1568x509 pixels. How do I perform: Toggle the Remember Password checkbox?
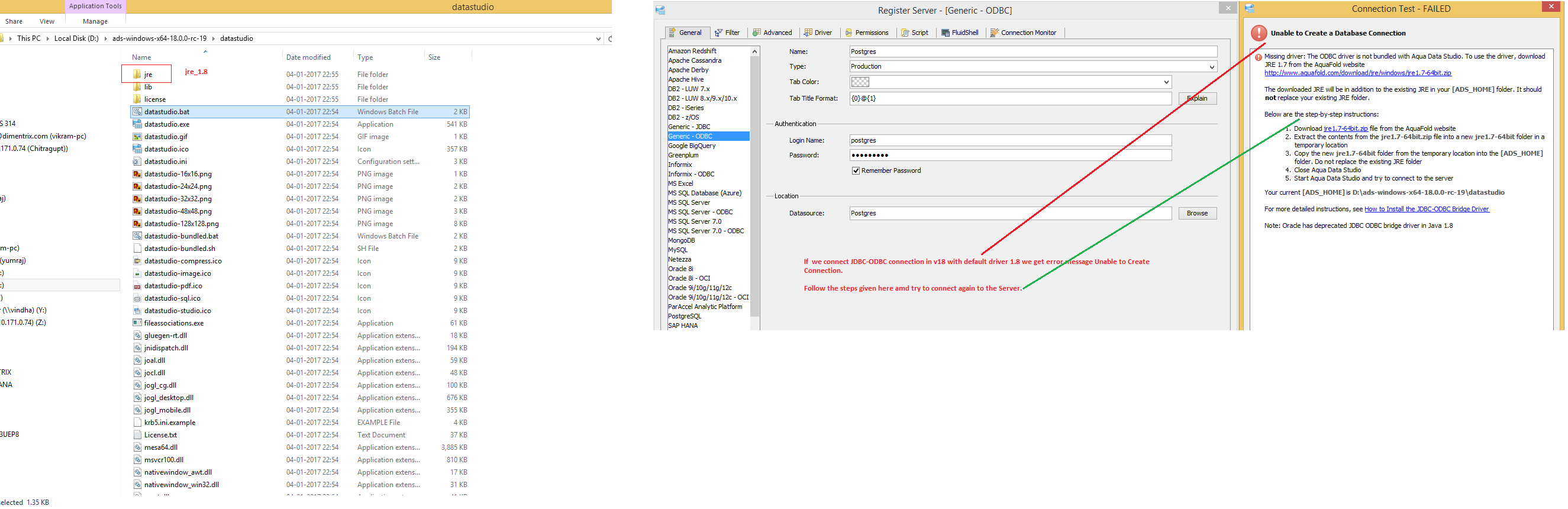pyautogui.click(x=856, y=171)
